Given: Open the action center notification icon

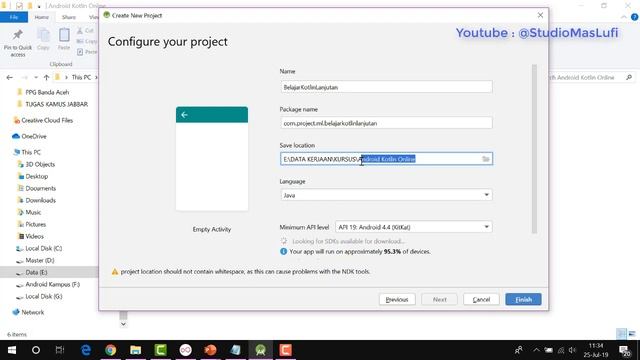Looking at the screenshot, I should click(x=624, y=350).
